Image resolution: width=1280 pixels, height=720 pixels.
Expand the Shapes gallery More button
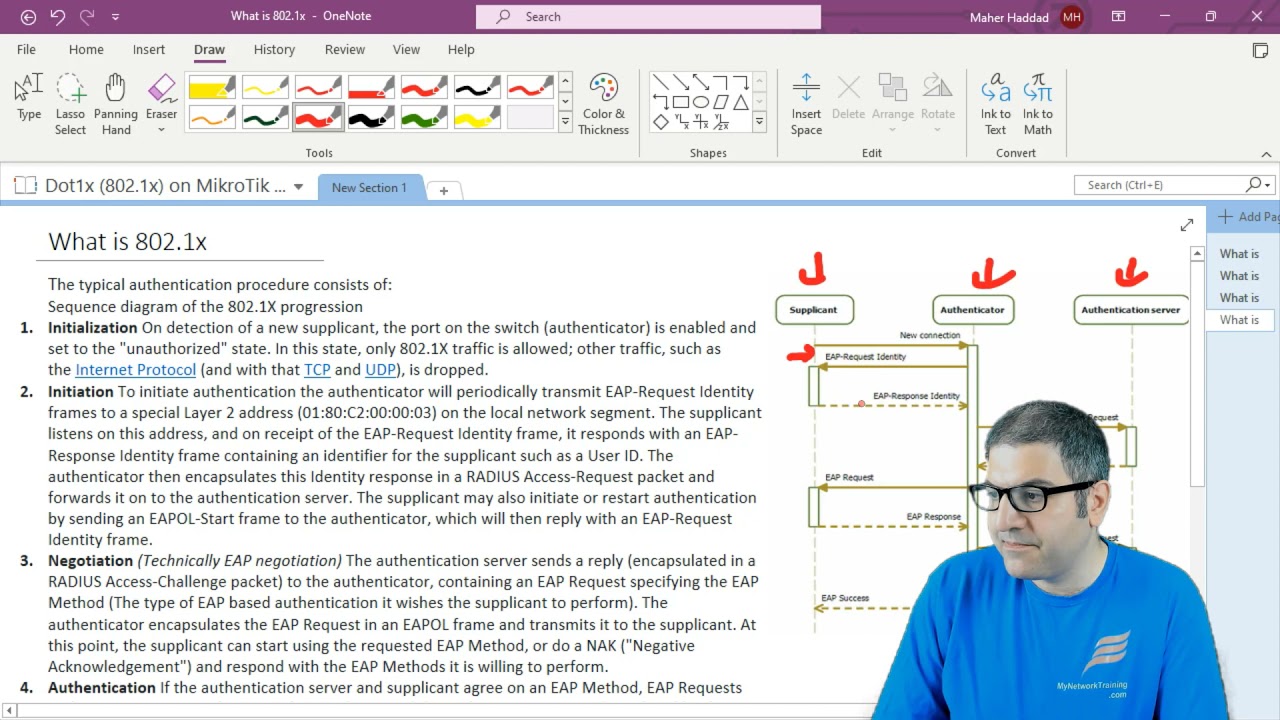click(x=759, y=122)
